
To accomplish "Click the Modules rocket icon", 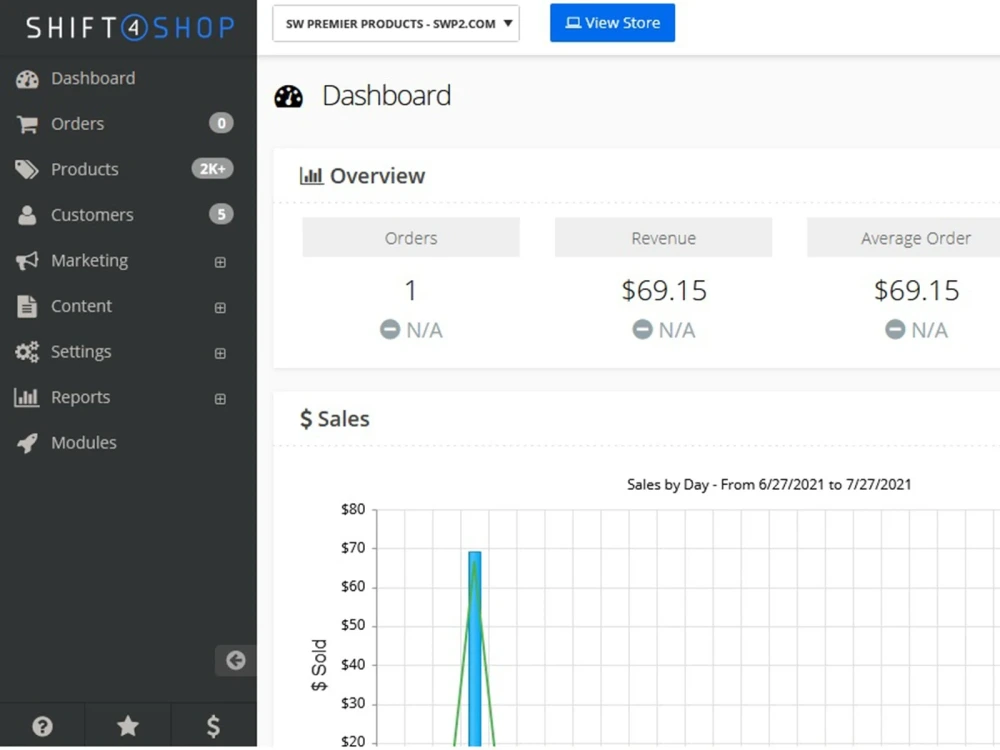I will coord(27,443).
